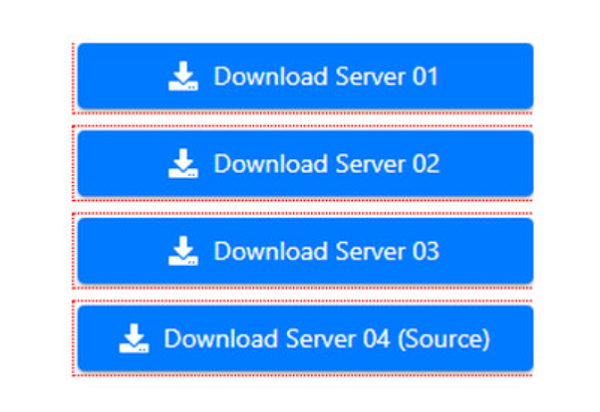Screen dimensions: 600x412
Task: Select the 'Download Server 01' text label
Action: point(326,77)
